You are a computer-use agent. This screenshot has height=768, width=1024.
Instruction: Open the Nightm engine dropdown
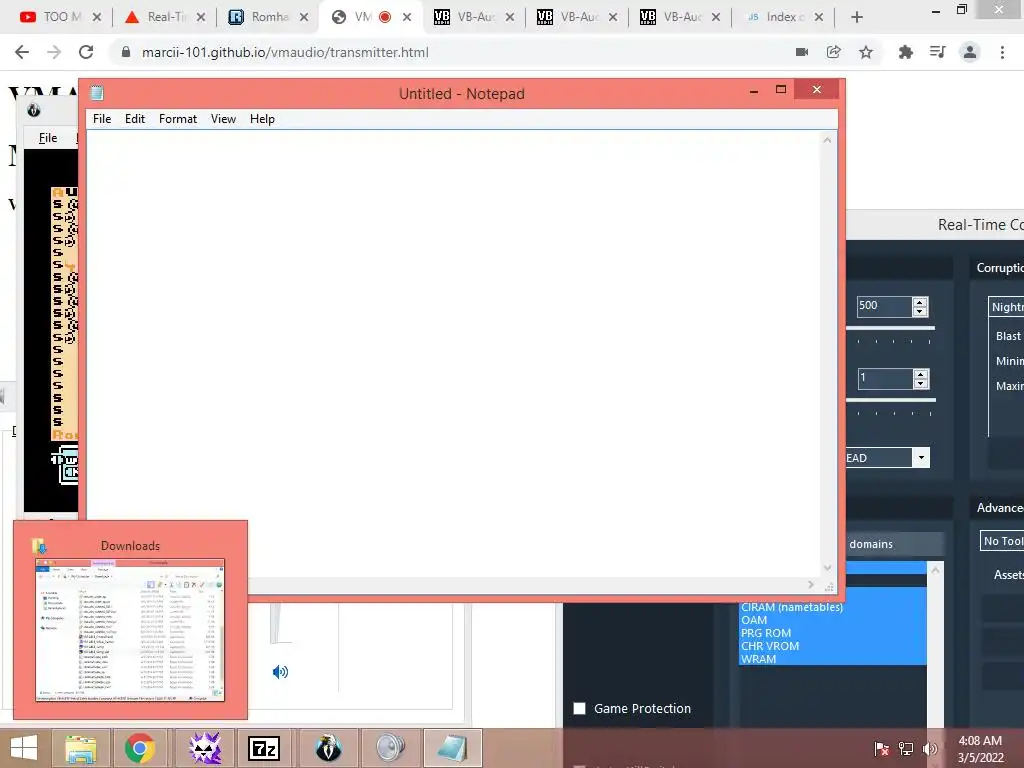coord(1006,307)
